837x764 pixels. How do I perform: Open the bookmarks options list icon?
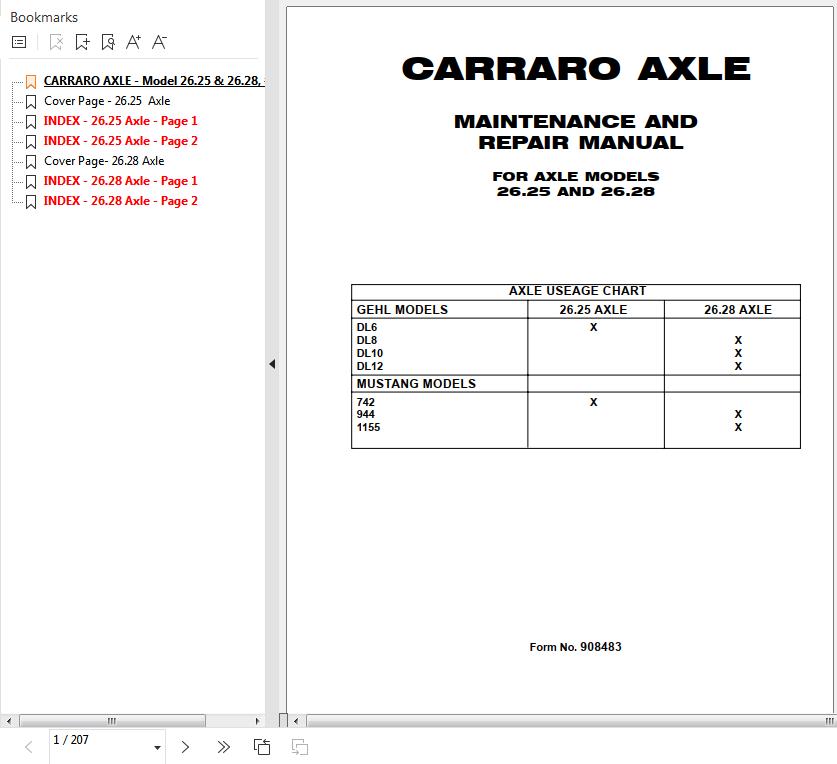coord(19,42)
